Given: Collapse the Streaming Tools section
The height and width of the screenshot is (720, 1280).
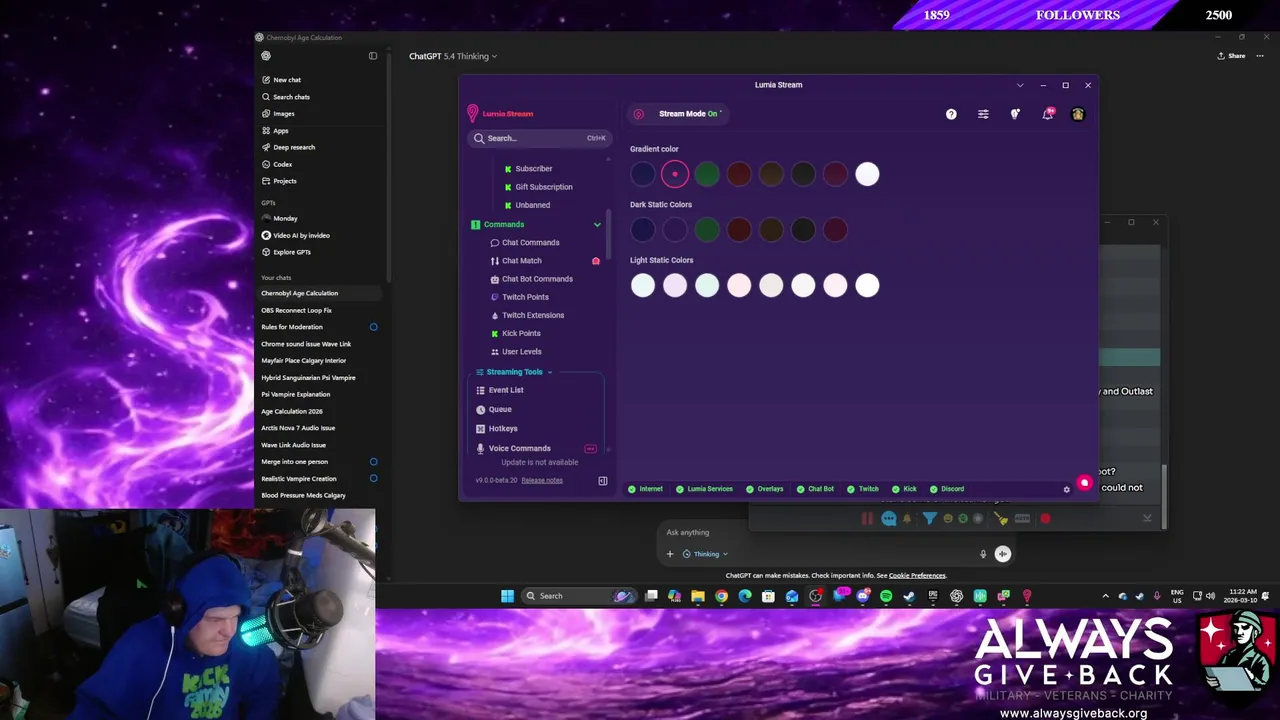Looking at the screenshot, I should pos(514,372).
